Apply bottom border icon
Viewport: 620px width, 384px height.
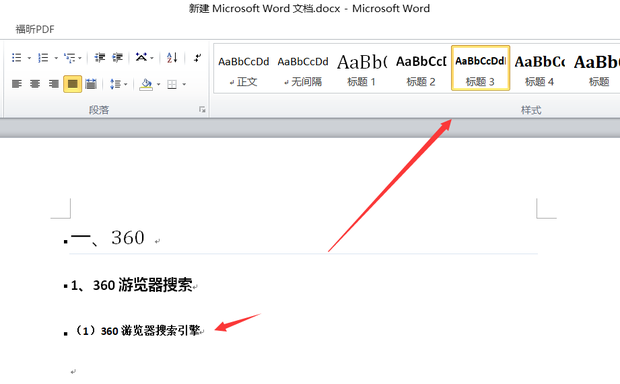[172, 84]
